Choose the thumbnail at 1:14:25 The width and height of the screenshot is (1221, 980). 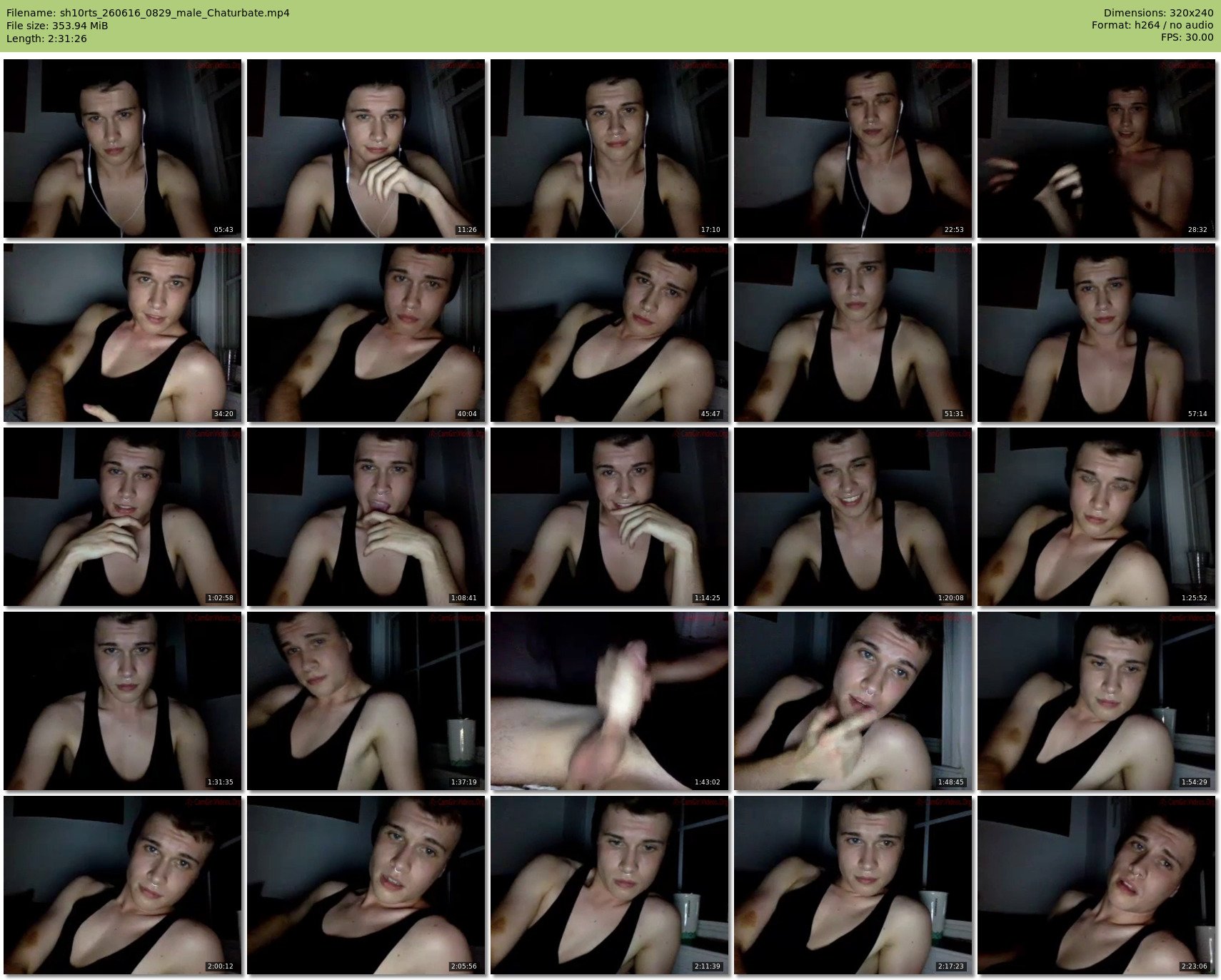point(610,517)
